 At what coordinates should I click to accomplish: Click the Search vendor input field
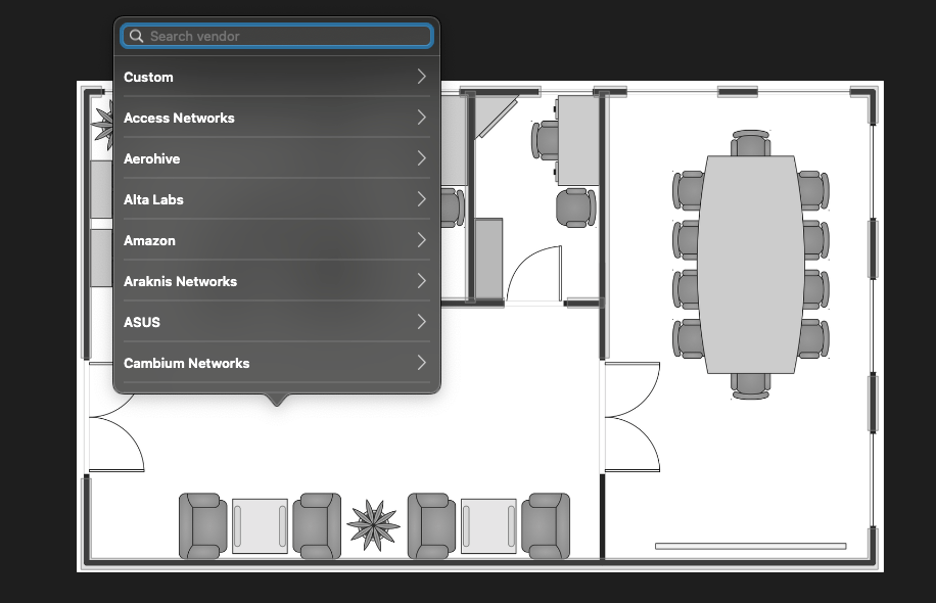click(x=276, y=36)
